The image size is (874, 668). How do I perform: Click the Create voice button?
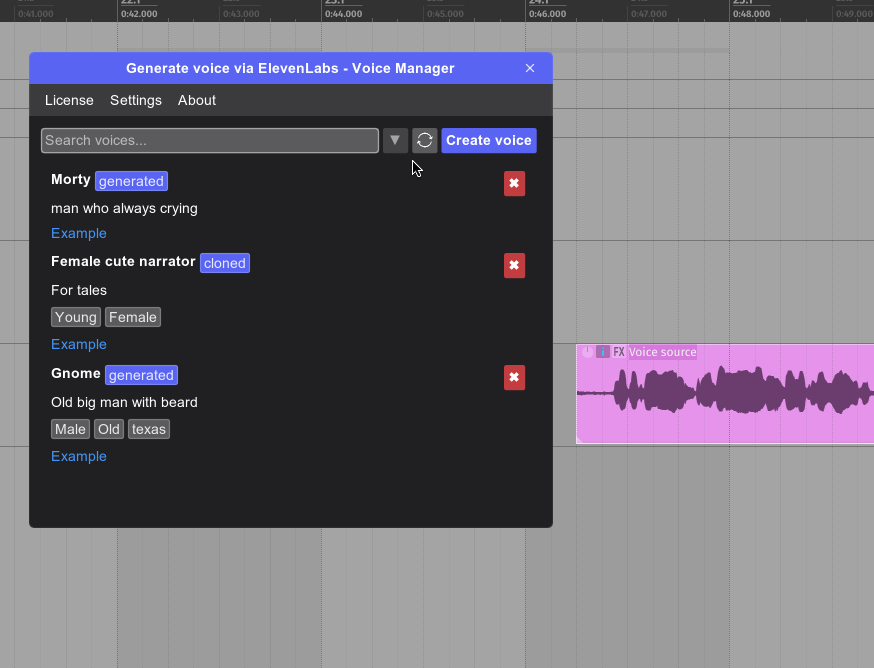coord(489,140)
